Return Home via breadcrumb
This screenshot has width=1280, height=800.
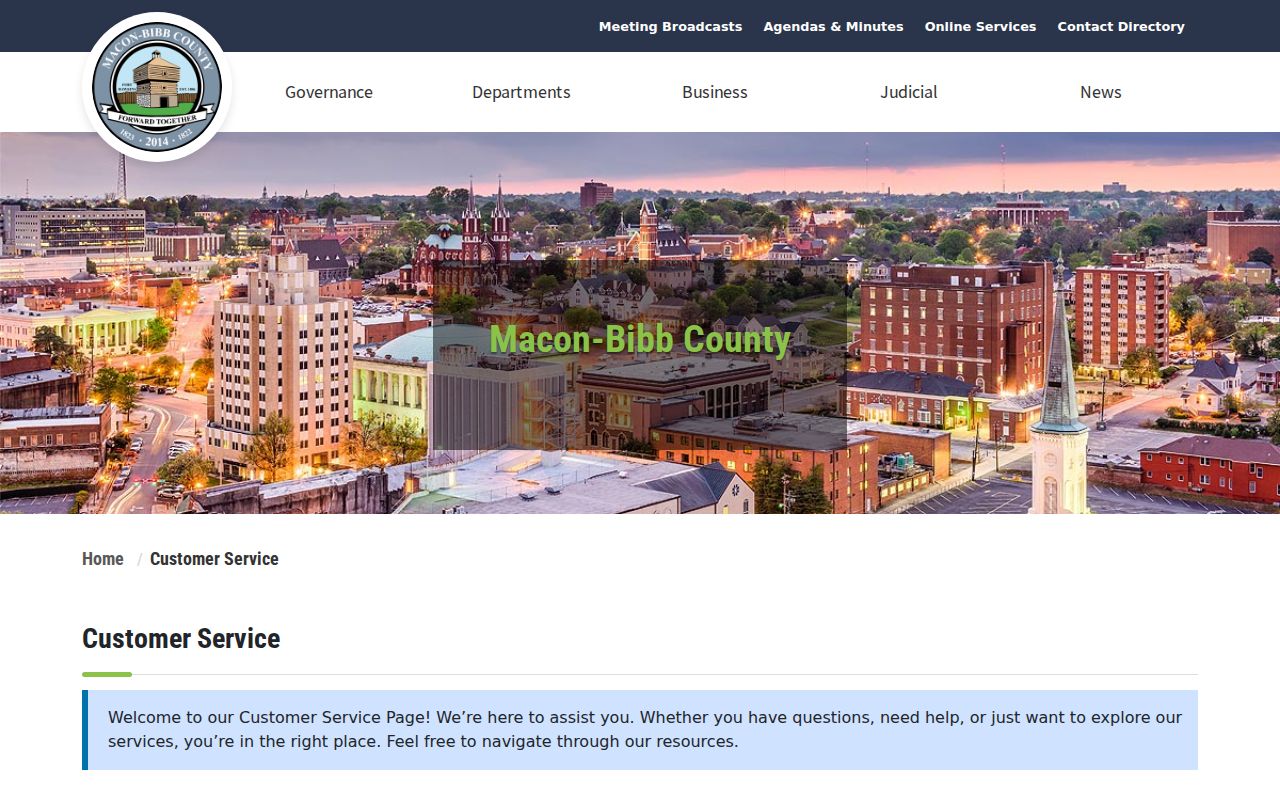coord(103,559)
